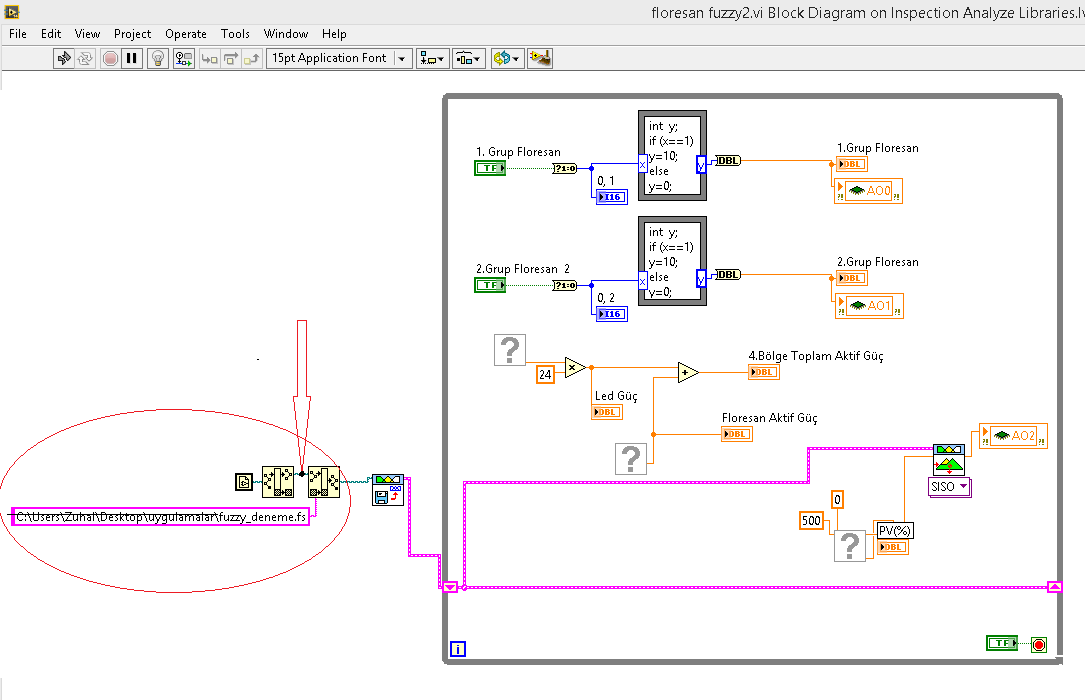Open the Operate menu
1085x700 pixels.
pos(185,34)
